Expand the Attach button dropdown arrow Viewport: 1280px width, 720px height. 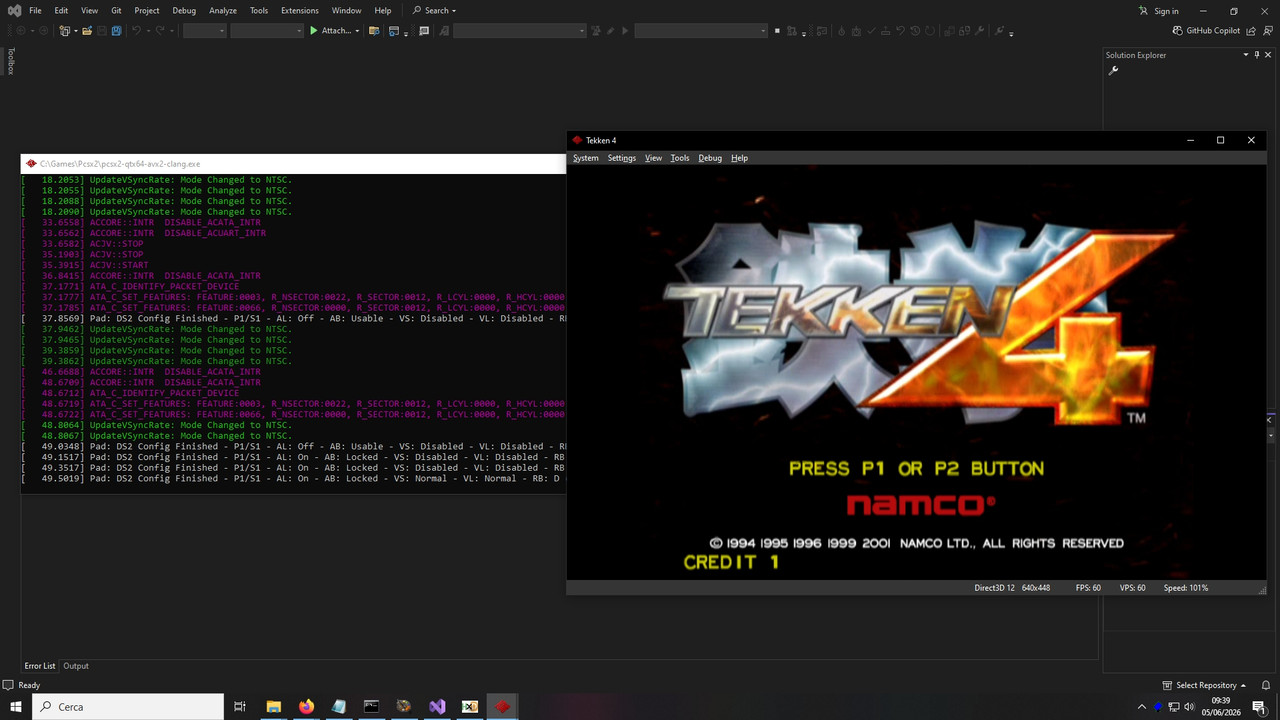tap(357, 31)
